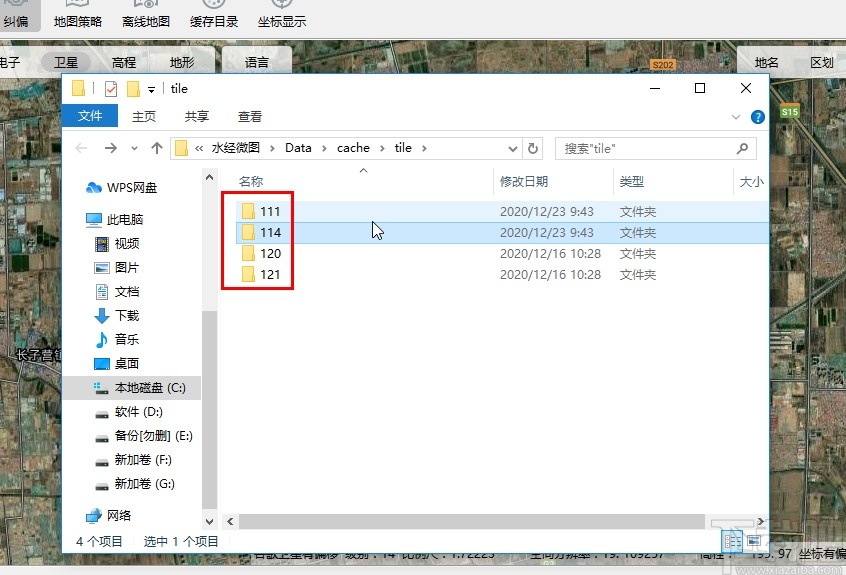Screen dimensions: 846x575
Task: Open recent locations dropdown arrow
Action: [134, 148]
